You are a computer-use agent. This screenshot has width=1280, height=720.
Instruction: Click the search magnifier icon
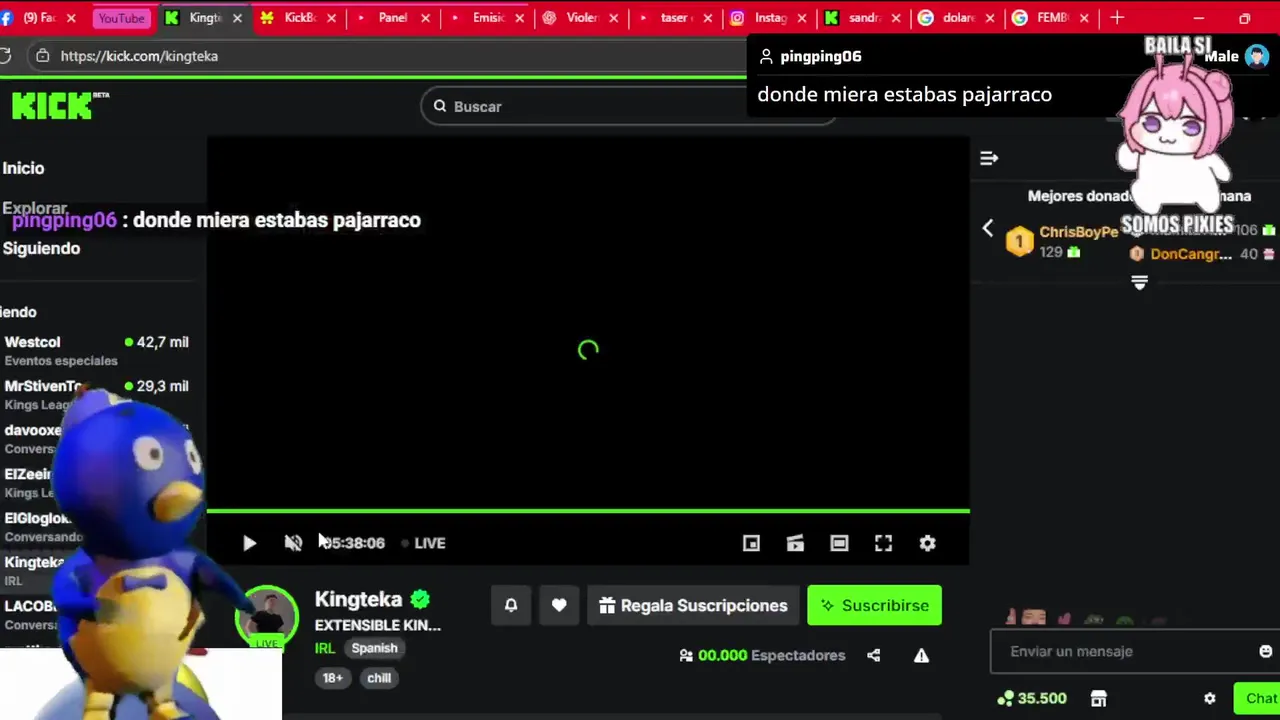pos(440,106)
